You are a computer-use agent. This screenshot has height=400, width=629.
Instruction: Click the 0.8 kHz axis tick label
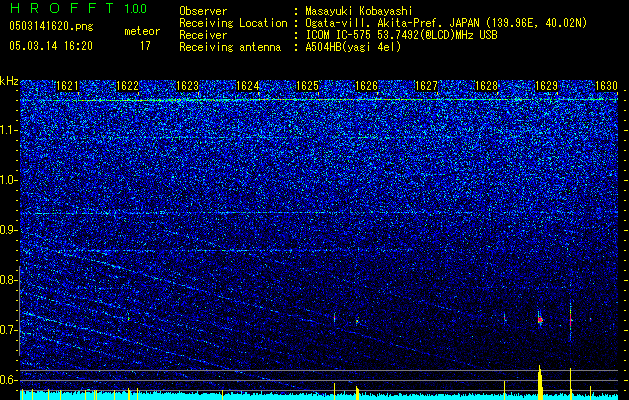[8, 280]
